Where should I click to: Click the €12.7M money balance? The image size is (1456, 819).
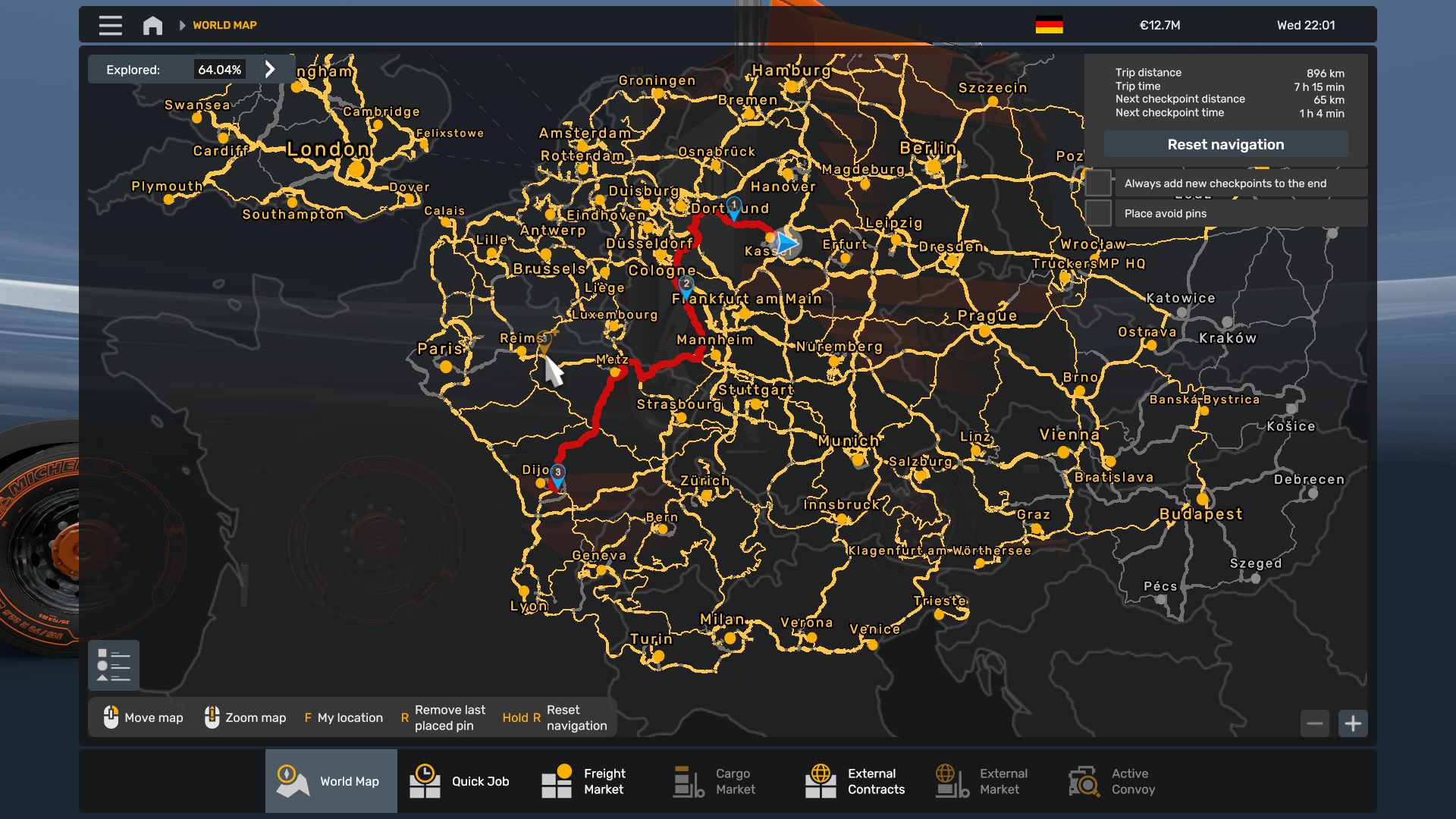[1159, 25]
